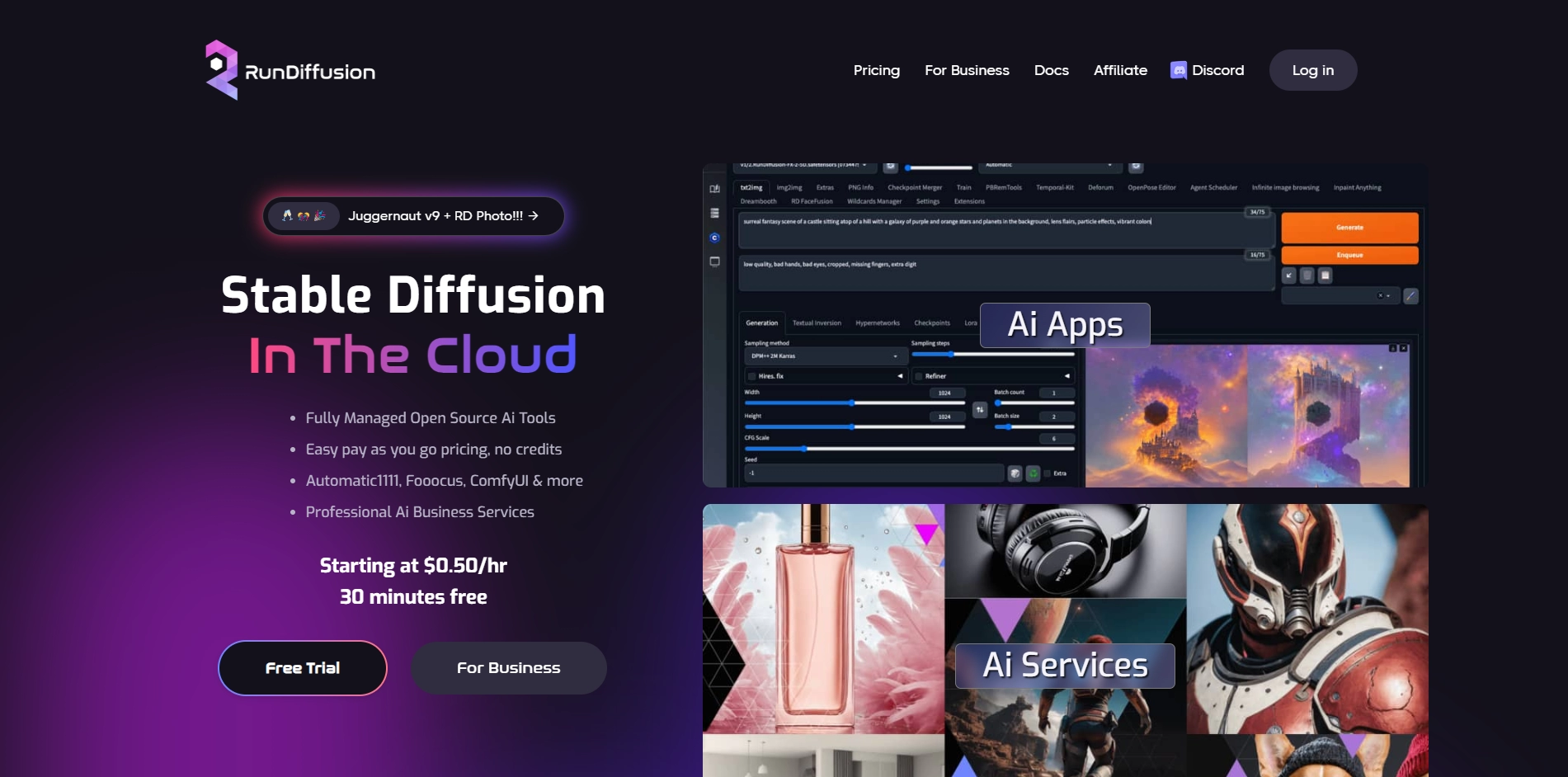Screen dimensions: 1568x777
Task: Click the swap width and height icon
Action: click(980, 409)
